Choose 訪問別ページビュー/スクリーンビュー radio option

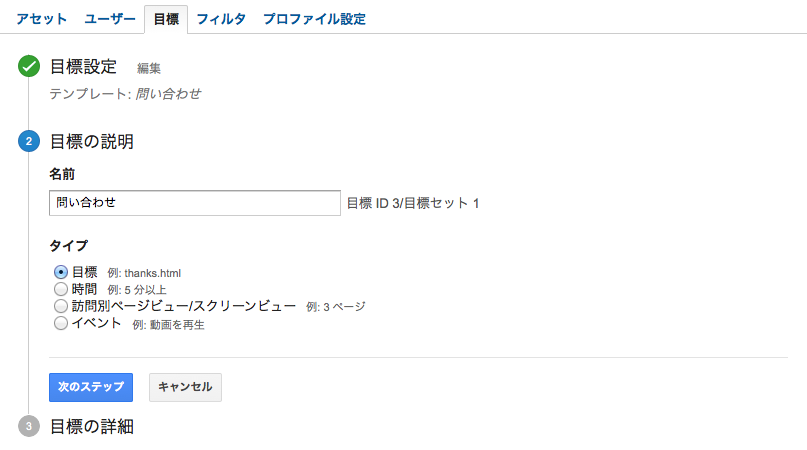point(61,306)
